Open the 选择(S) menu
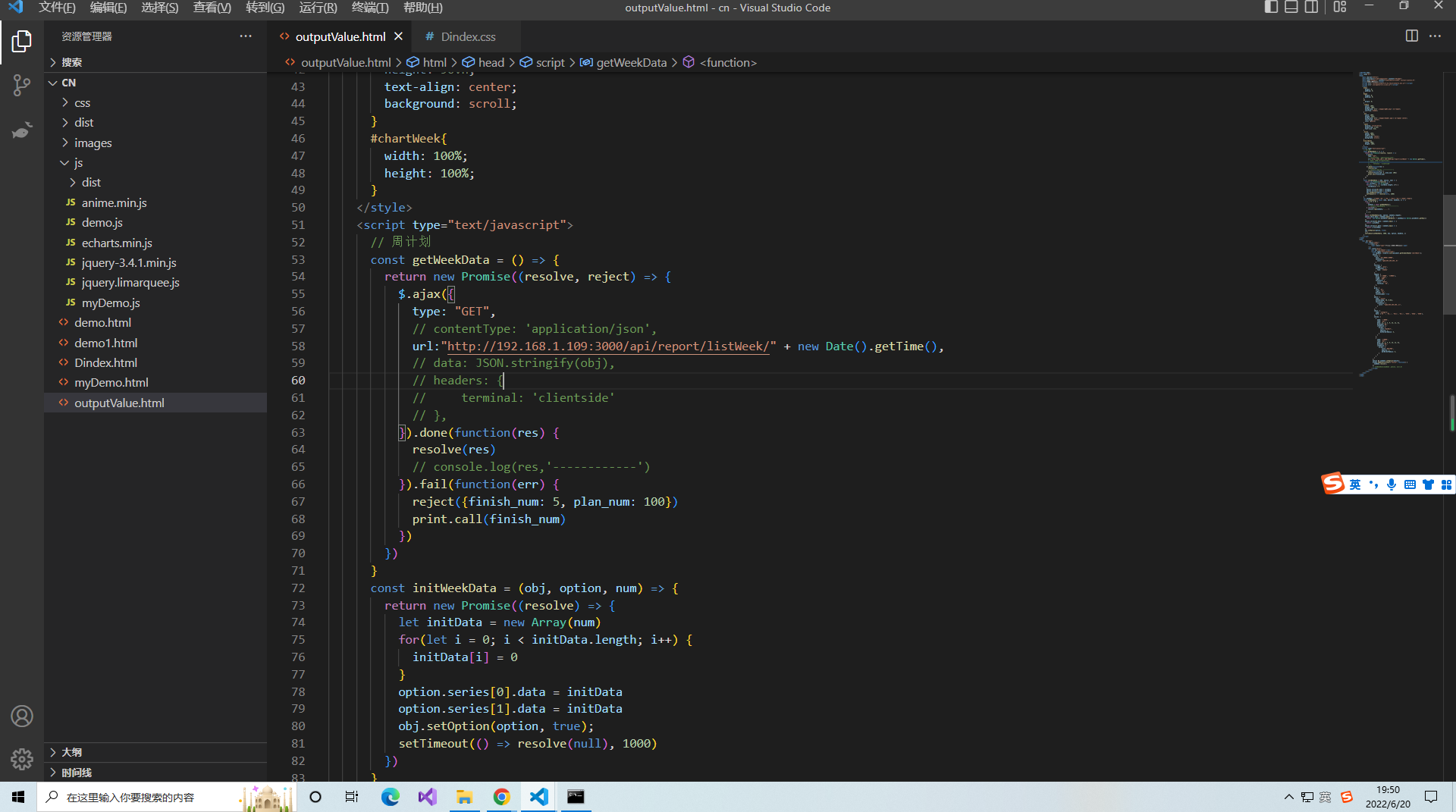The image size is (1456, 812). [x=160, y=8]
